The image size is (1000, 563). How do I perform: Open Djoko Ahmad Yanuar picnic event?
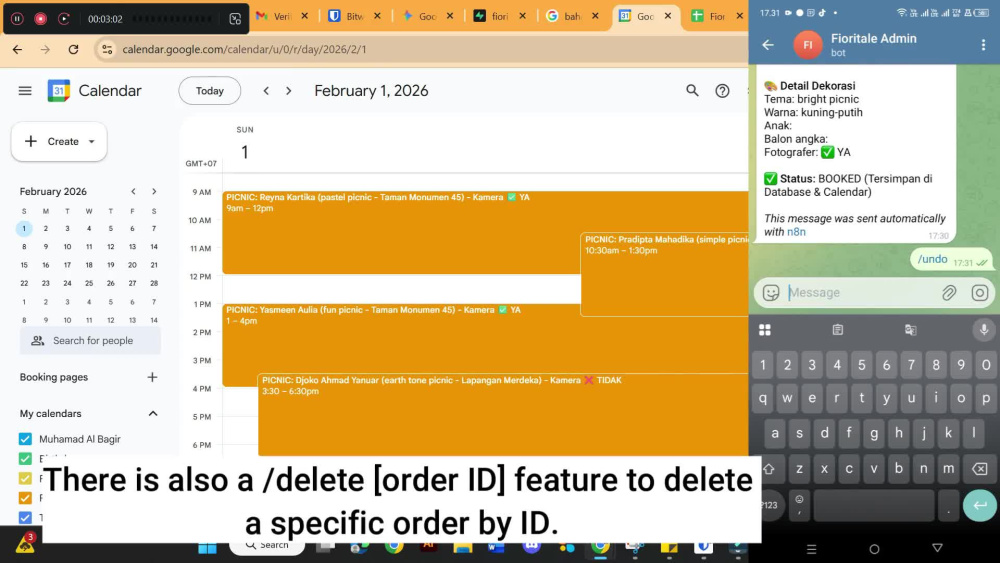pyautogui.click(x=503, y=414)
